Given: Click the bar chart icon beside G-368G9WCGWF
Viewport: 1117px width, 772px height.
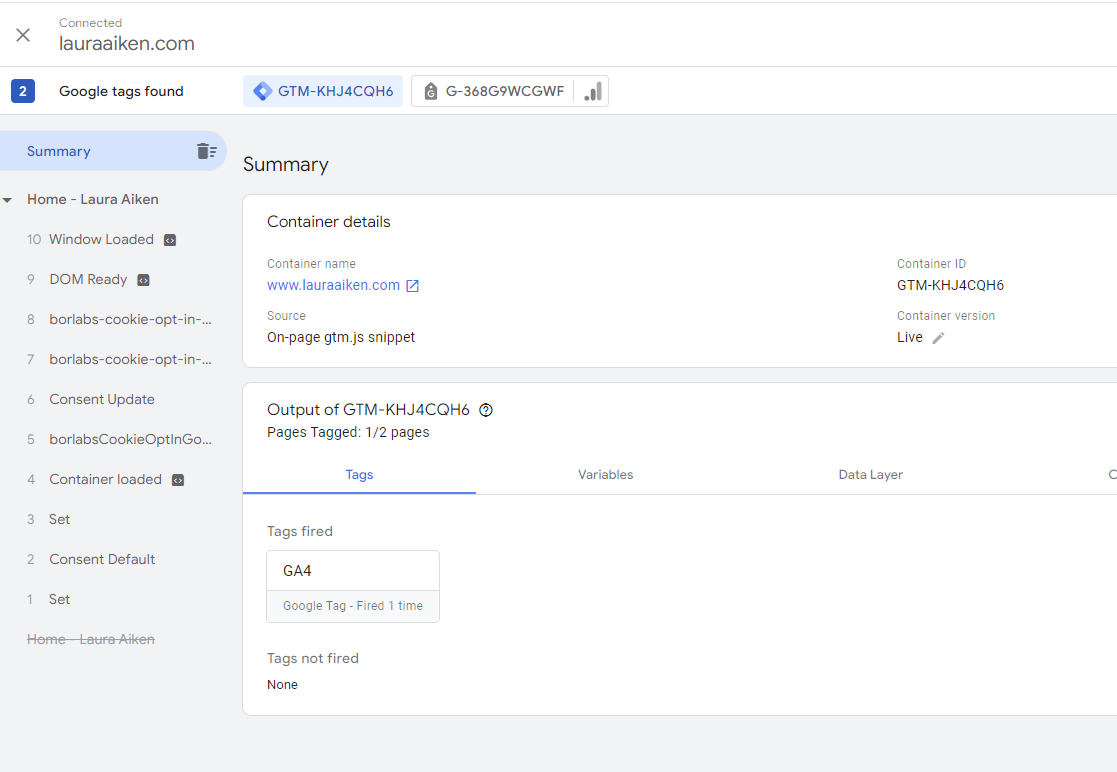Looking at the screenshot, I should point(592,91).
